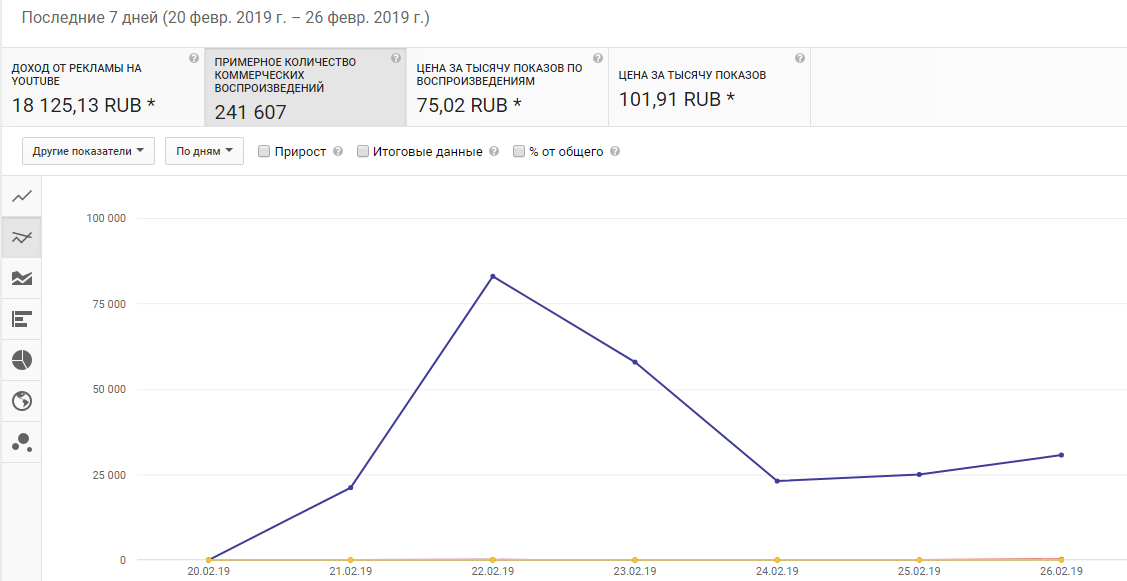Image resolution: width=1127 pixels, height=581 pixels.
Task: Switch to the bubble chart icon
Action: [22, 442]
